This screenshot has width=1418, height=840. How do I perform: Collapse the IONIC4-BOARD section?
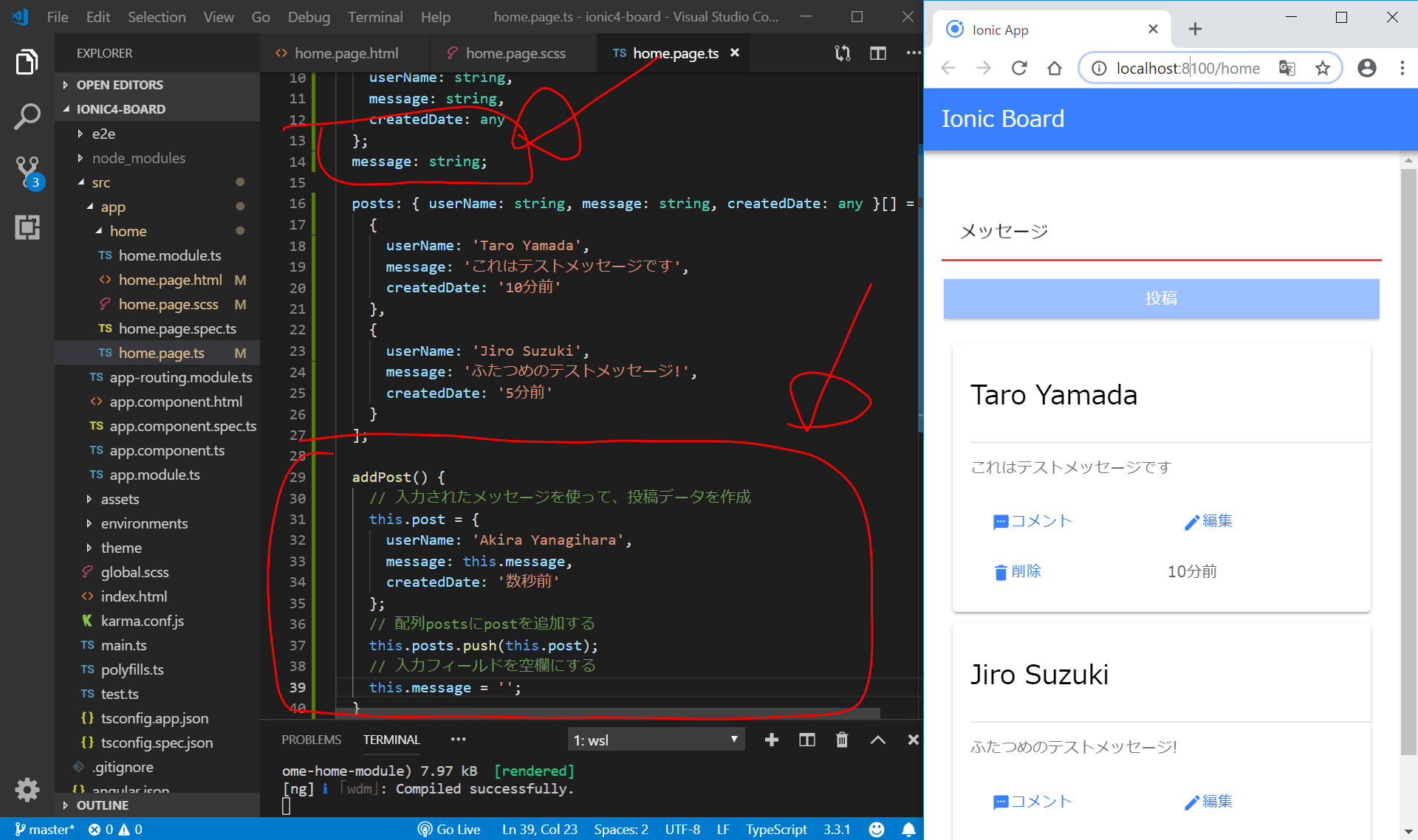click(121, 109)
